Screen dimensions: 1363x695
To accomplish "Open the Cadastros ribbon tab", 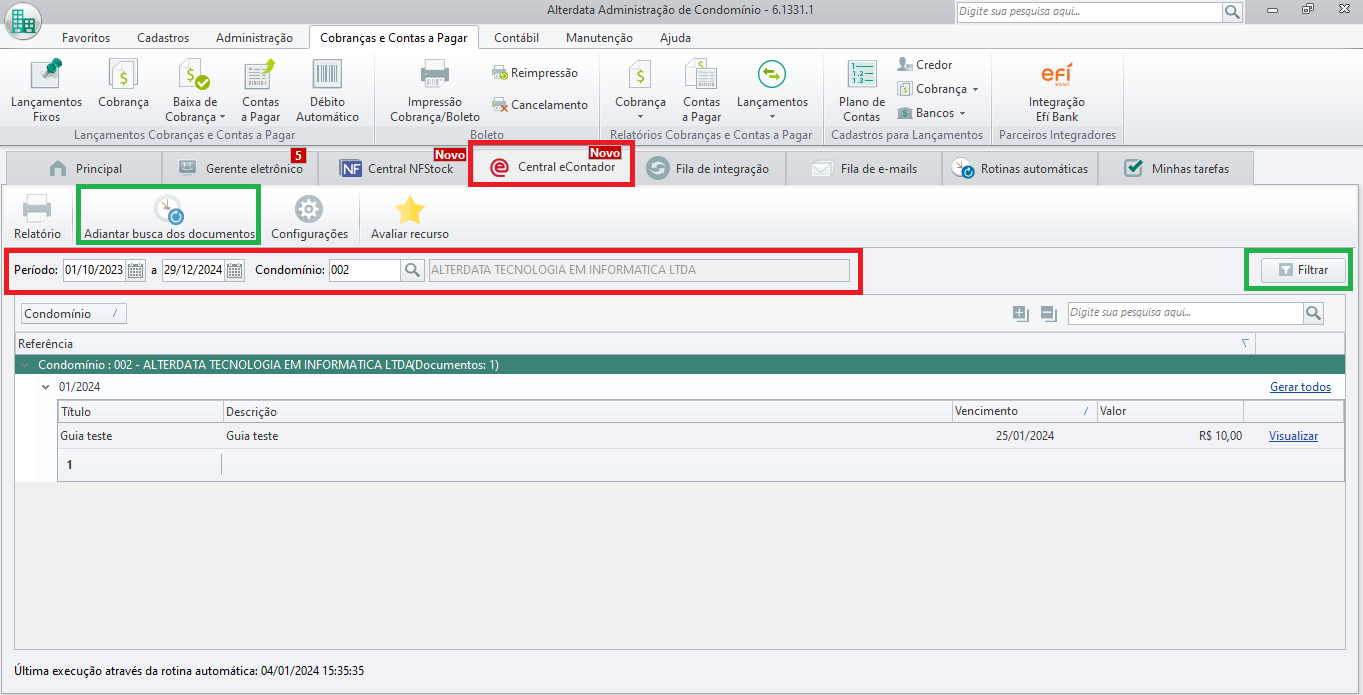I will tap(163, 38).
